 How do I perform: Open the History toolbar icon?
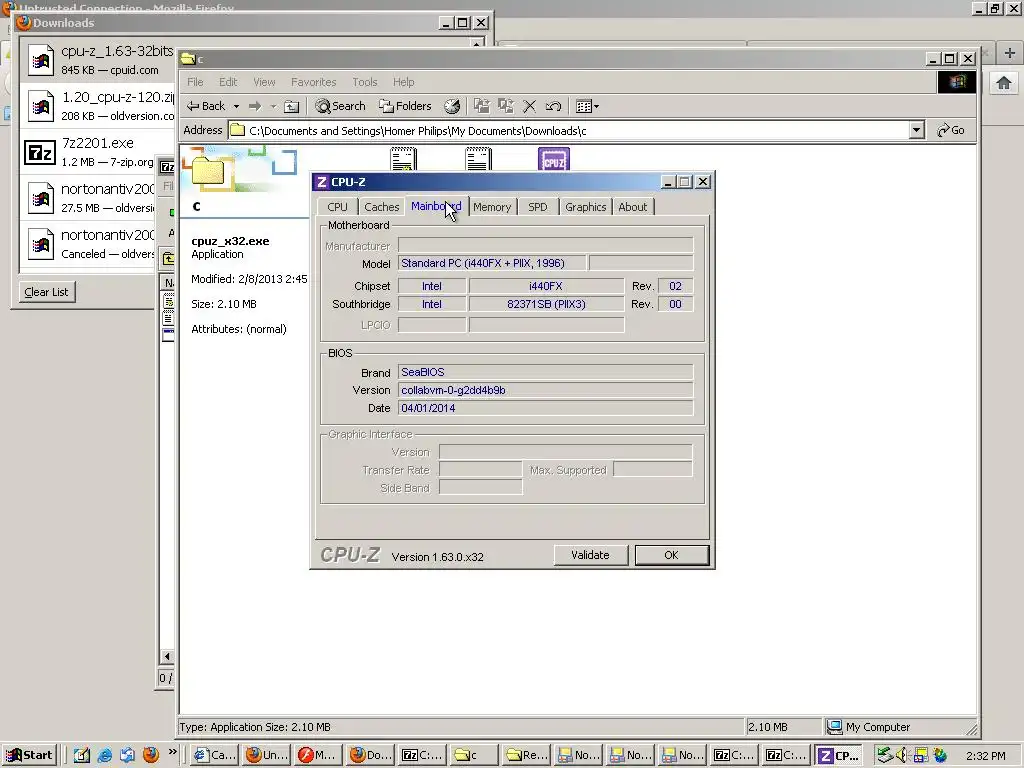[452, 106]
